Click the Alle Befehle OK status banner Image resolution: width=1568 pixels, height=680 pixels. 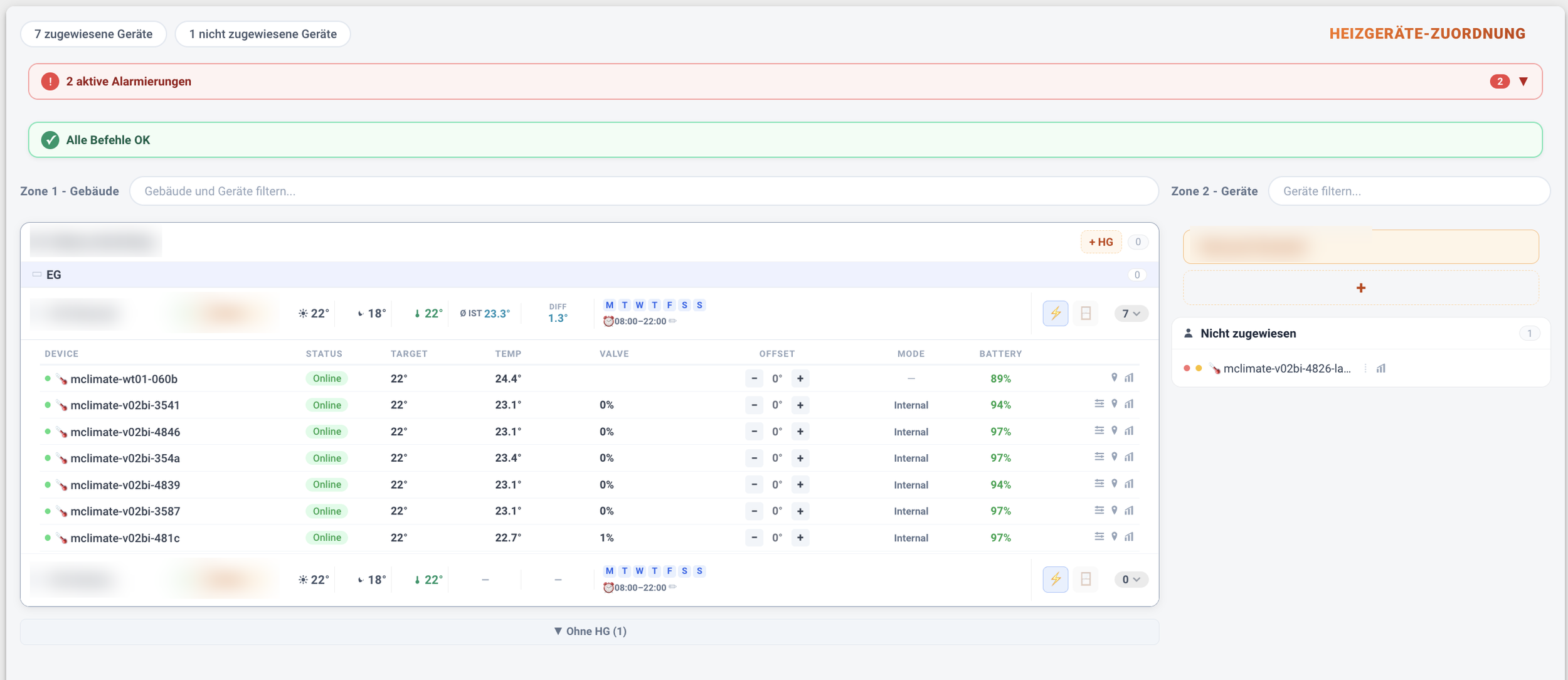[785, 140]
